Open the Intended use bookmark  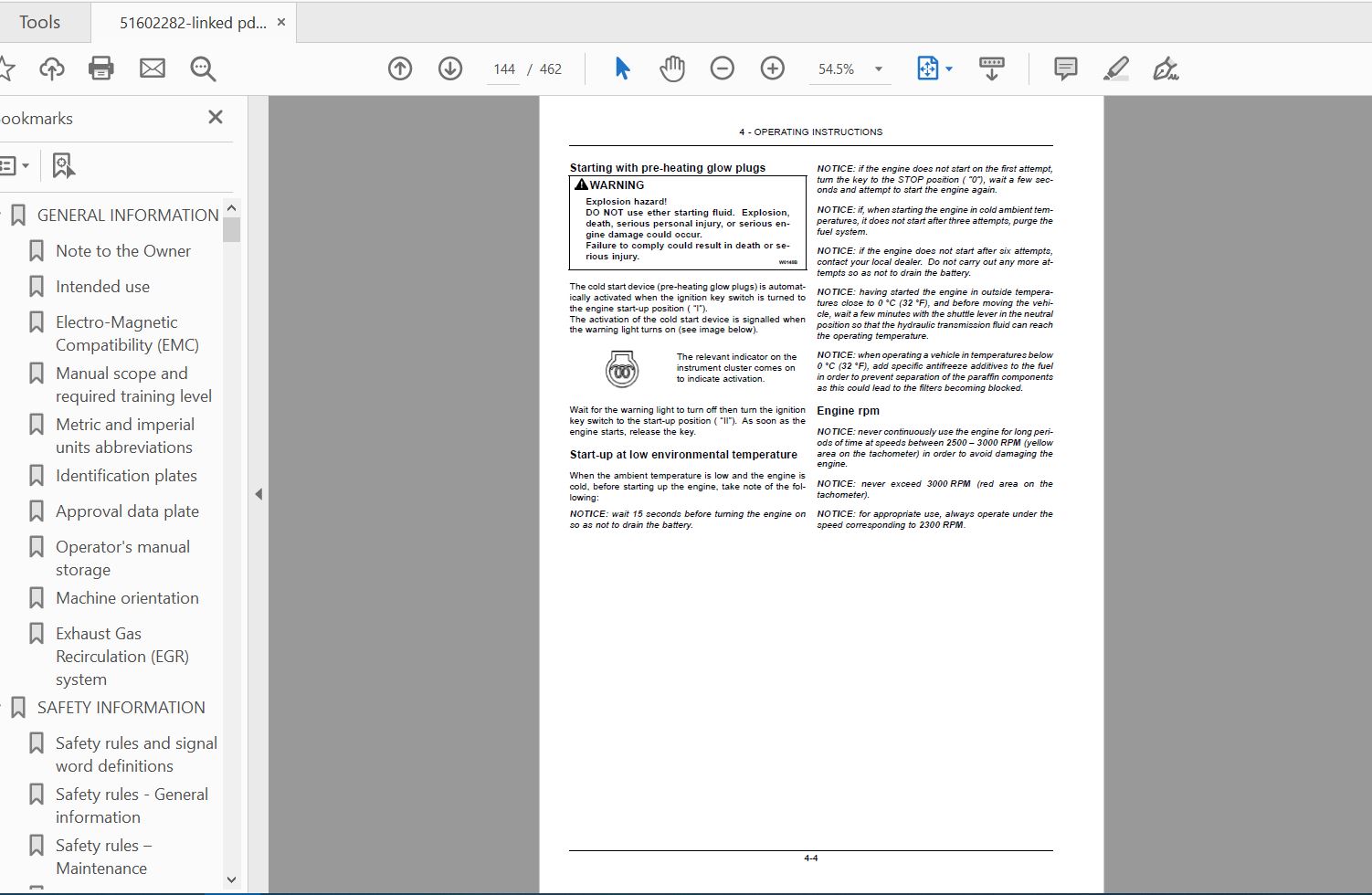pos(102,287)
